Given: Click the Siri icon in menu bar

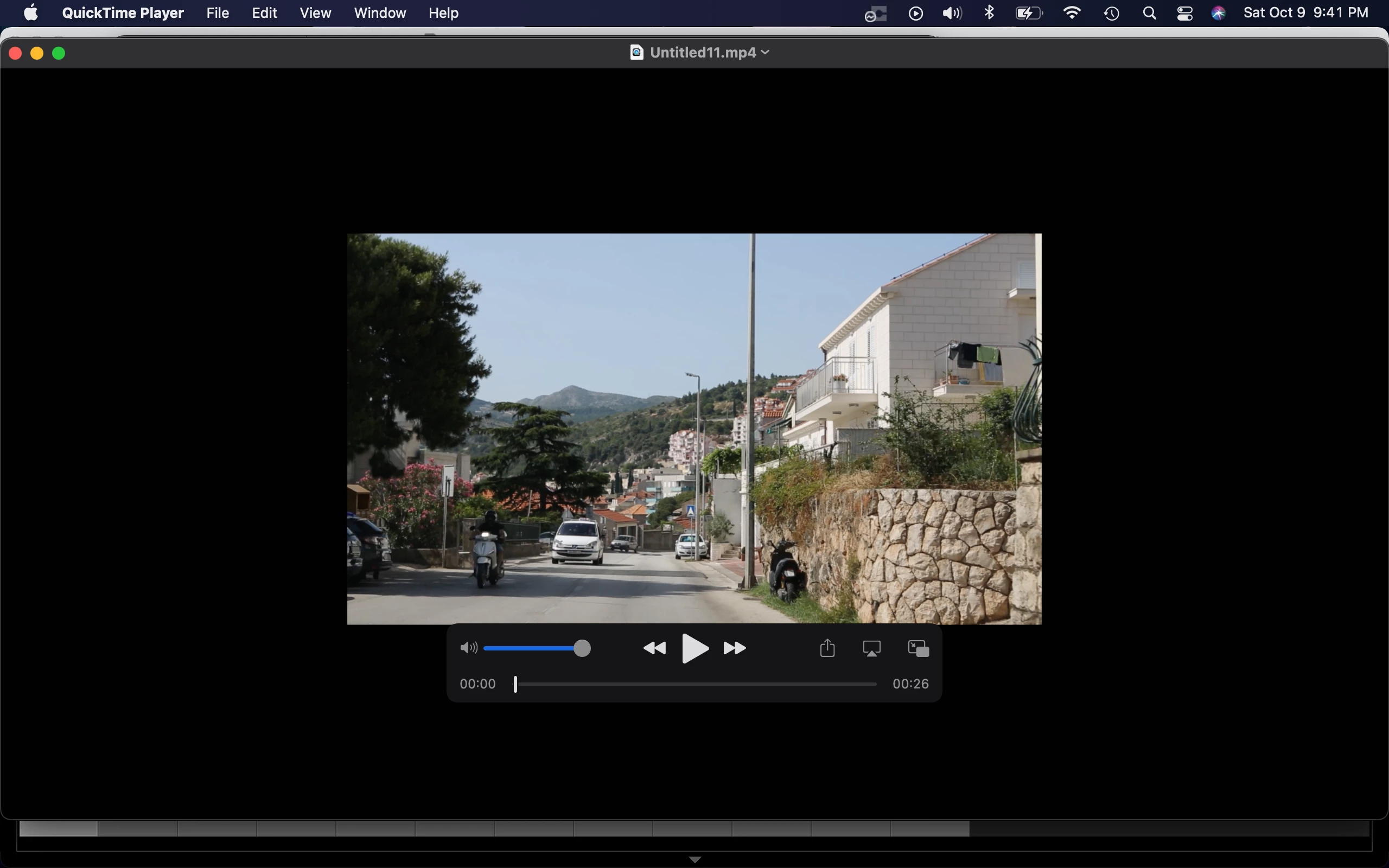Looking at the screenshot, I should 1219,13.
